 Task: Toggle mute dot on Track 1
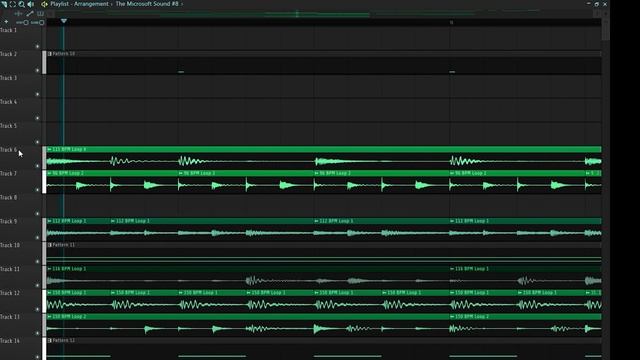tap(38, 46)
